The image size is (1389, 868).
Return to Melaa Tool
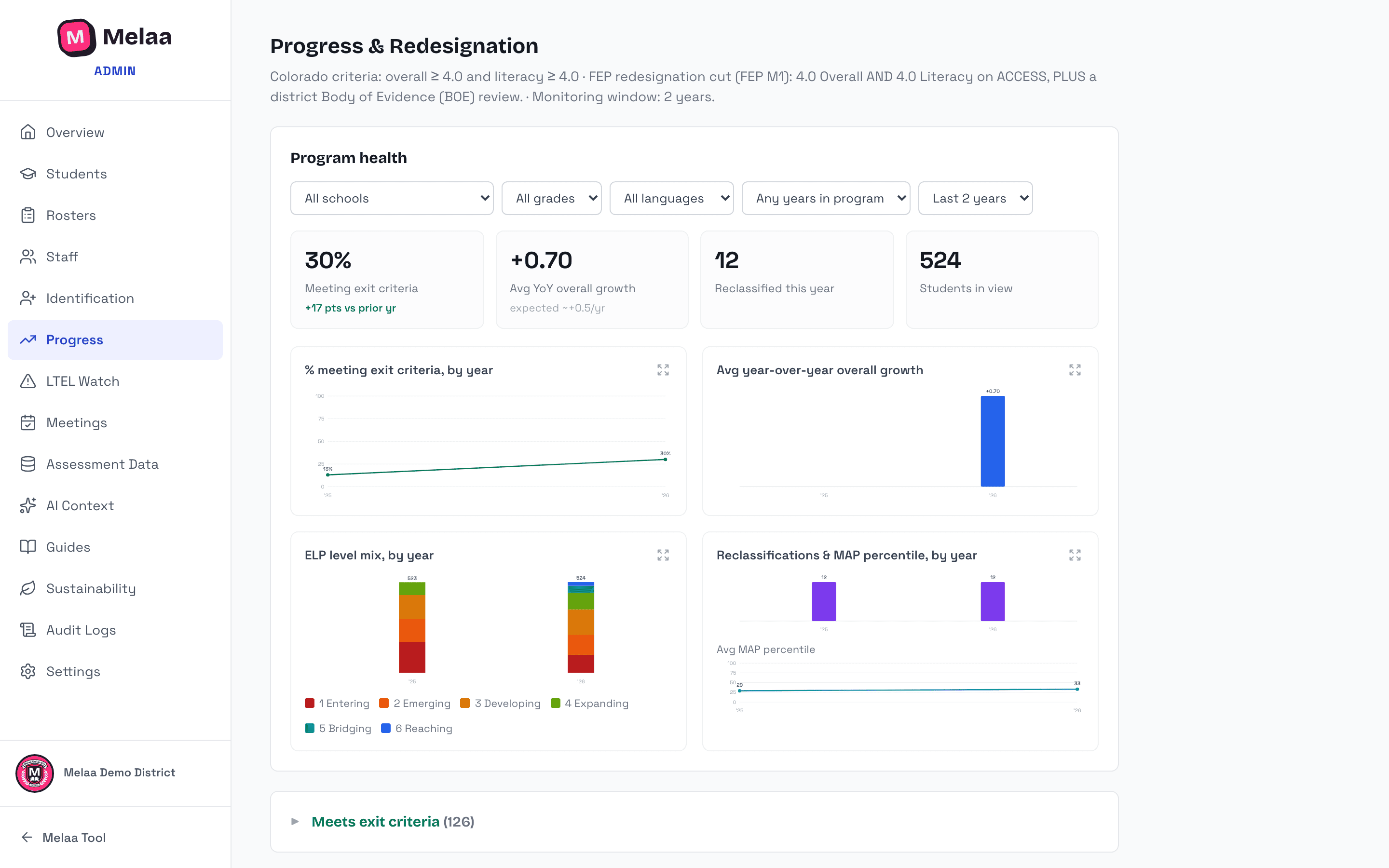coord(63,838)
